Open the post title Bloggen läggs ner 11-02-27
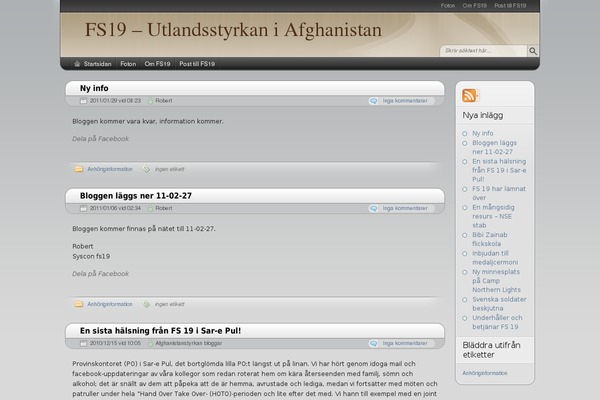The image size is (600, 400). [136, 196]
